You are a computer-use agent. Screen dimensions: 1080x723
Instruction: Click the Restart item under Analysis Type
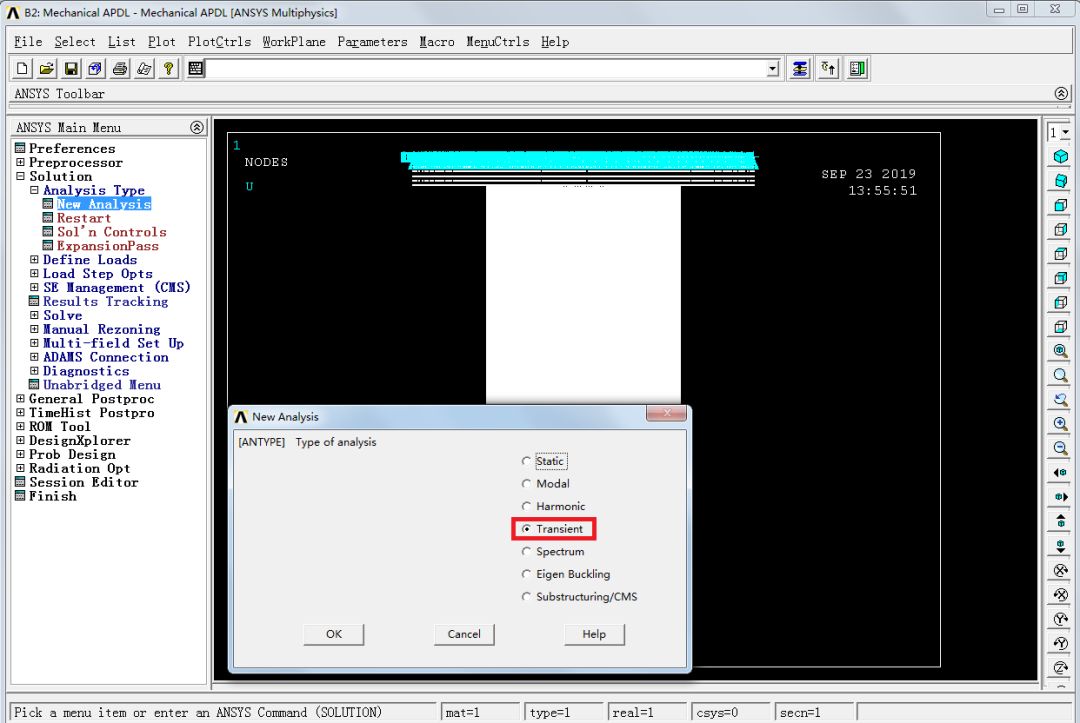coord(83,218)
